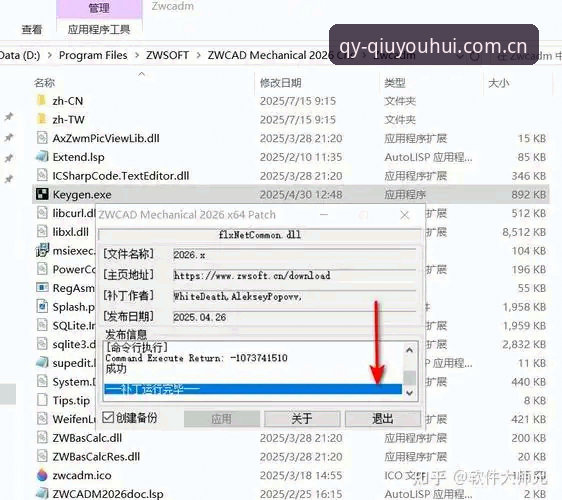Image resolution: width=562 pixels, height=500 pixels.
Task: Click the sqlite3.d file icon
Action: pyautogui.click(x=42, y=344)
